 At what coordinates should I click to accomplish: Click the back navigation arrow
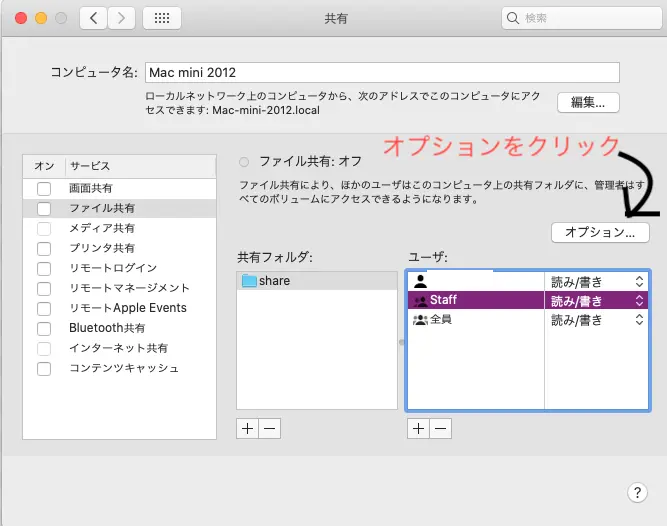click(93, 18)
